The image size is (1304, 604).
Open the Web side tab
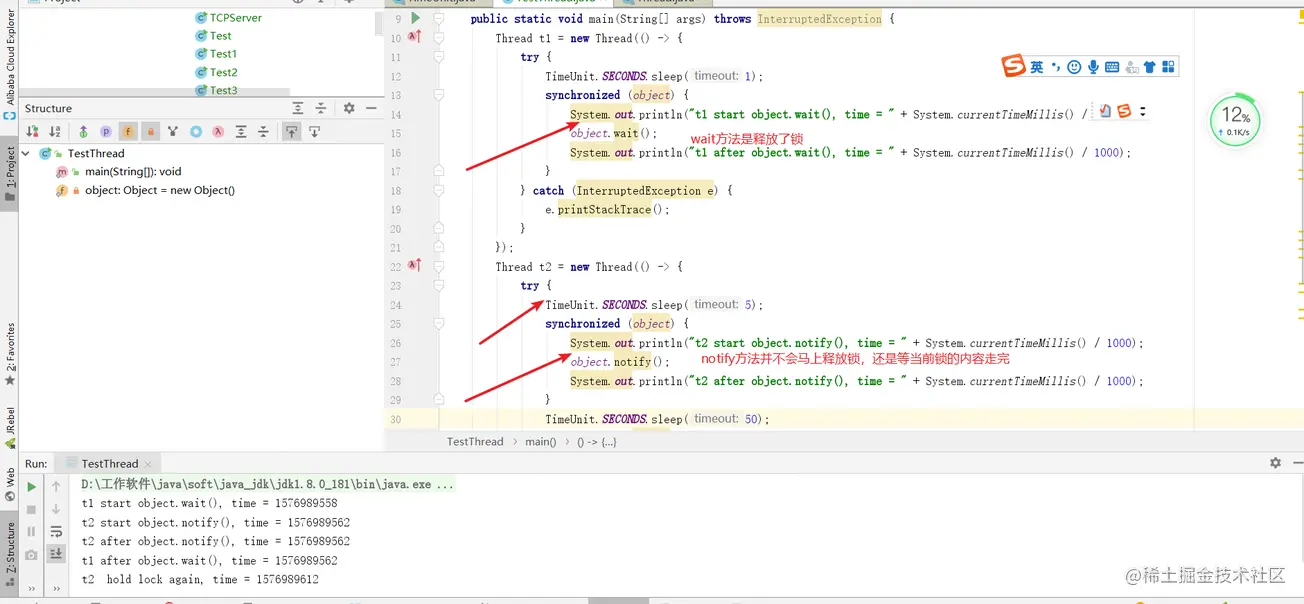[9, 484]
